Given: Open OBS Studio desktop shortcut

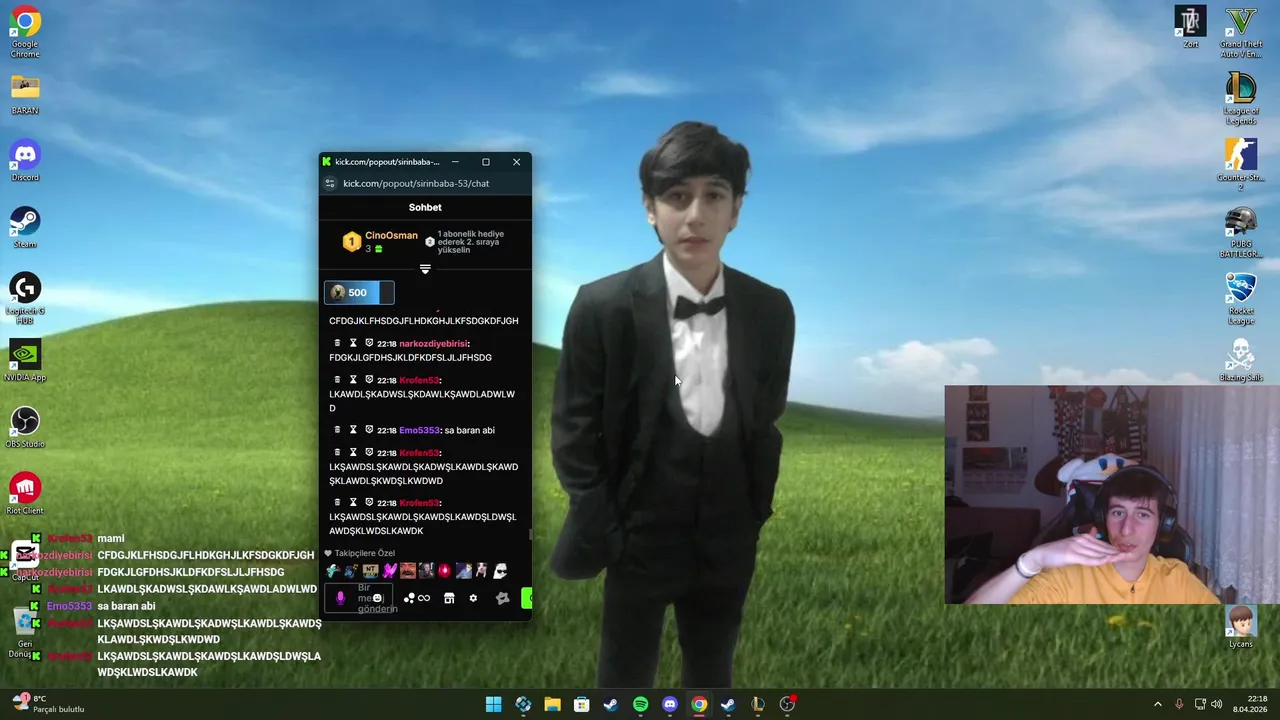Looking at the screenshot, I should [x=25, y=426].
